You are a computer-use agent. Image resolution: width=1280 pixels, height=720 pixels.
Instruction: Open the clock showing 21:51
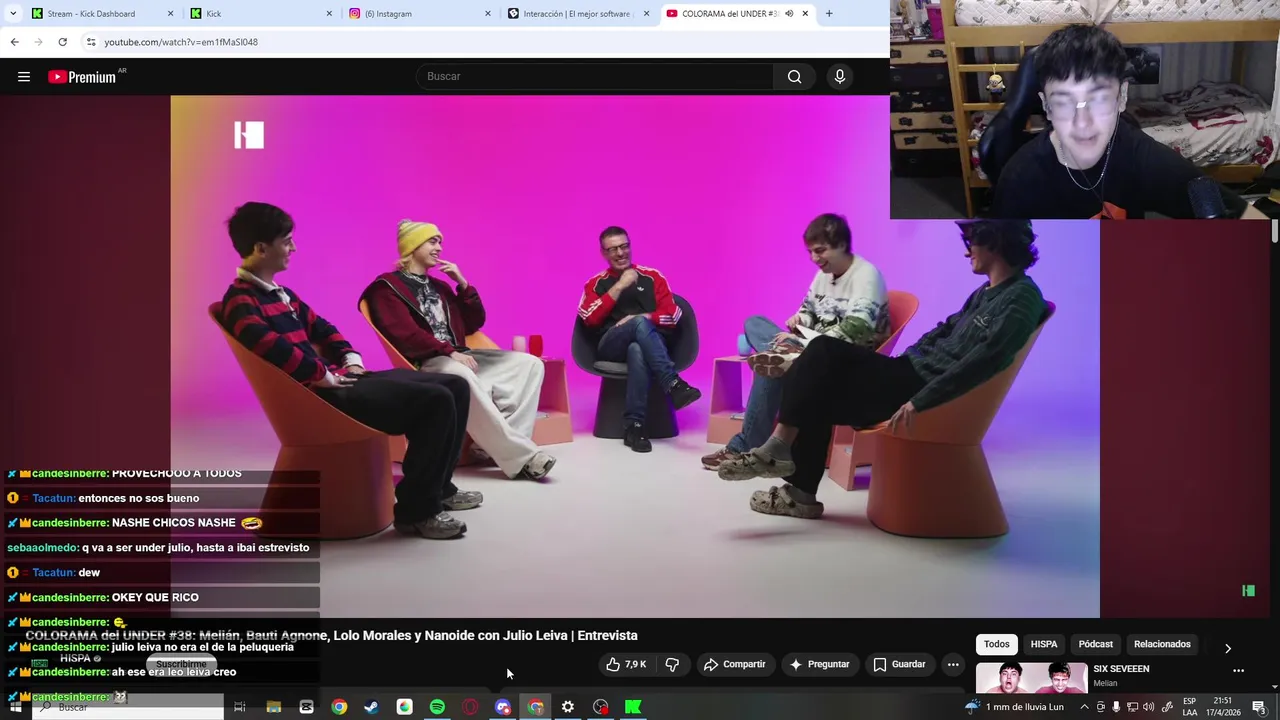(1222, 707)
